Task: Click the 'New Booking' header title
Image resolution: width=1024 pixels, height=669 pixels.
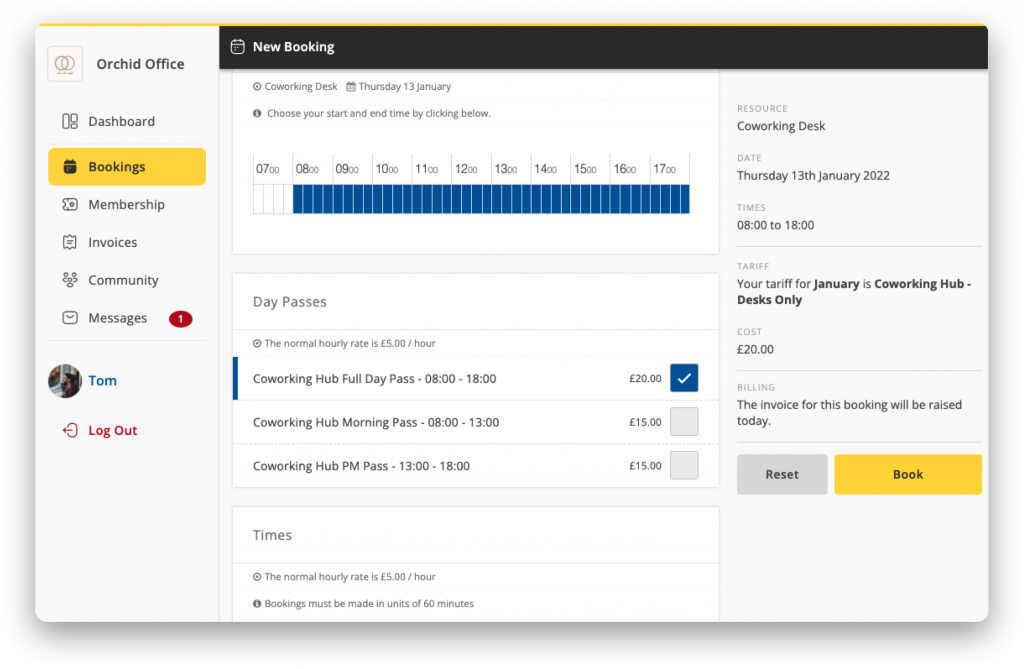Action: click(293, 47)
